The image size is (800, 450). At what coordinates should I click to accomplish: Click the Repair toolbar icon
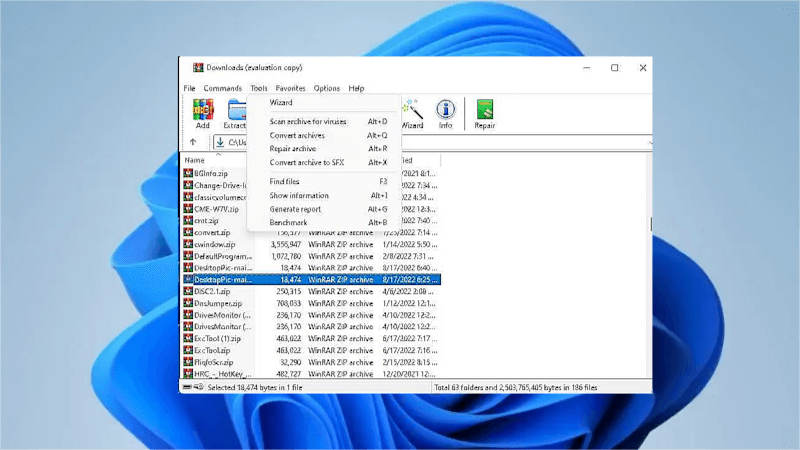(485, 109)
